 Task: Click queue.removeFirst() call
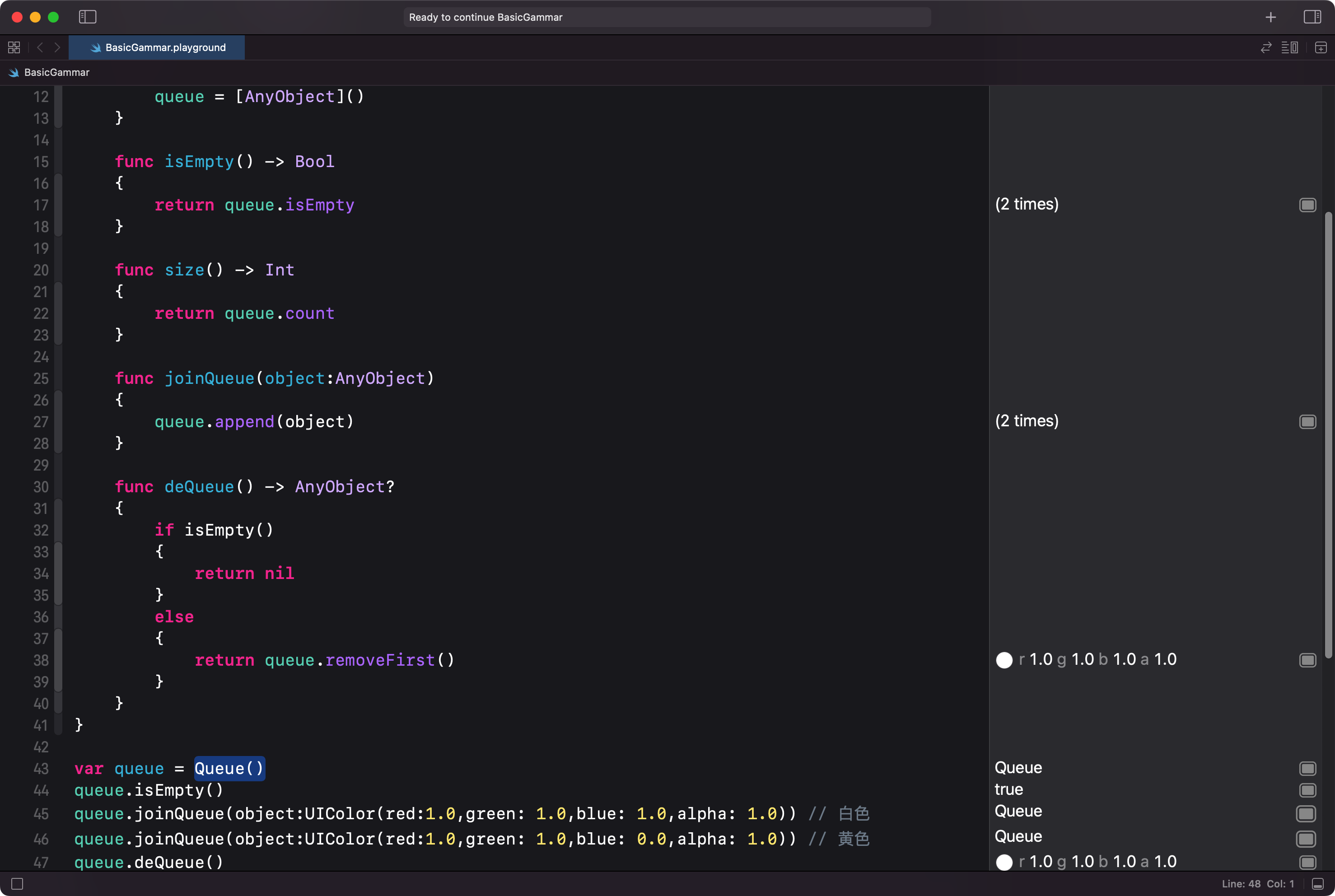coord(359,660)
